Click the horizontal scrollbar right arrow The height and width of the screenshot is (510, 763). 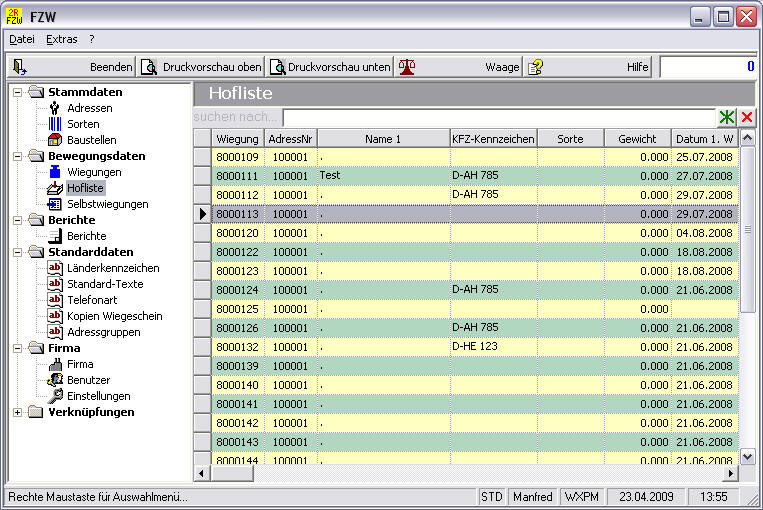[x=729, y=473]
